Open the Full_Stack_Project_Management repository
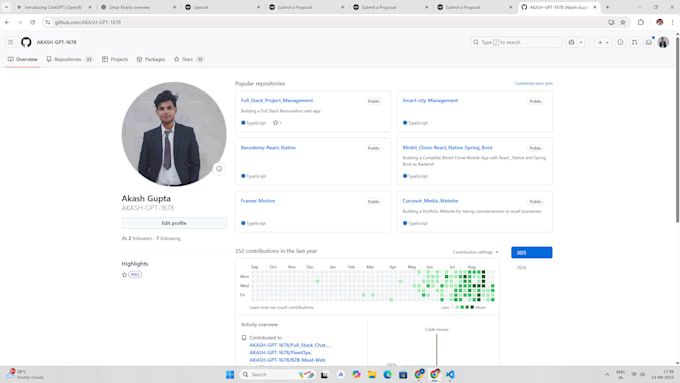680x383 pixels. (x=277, y=100)
